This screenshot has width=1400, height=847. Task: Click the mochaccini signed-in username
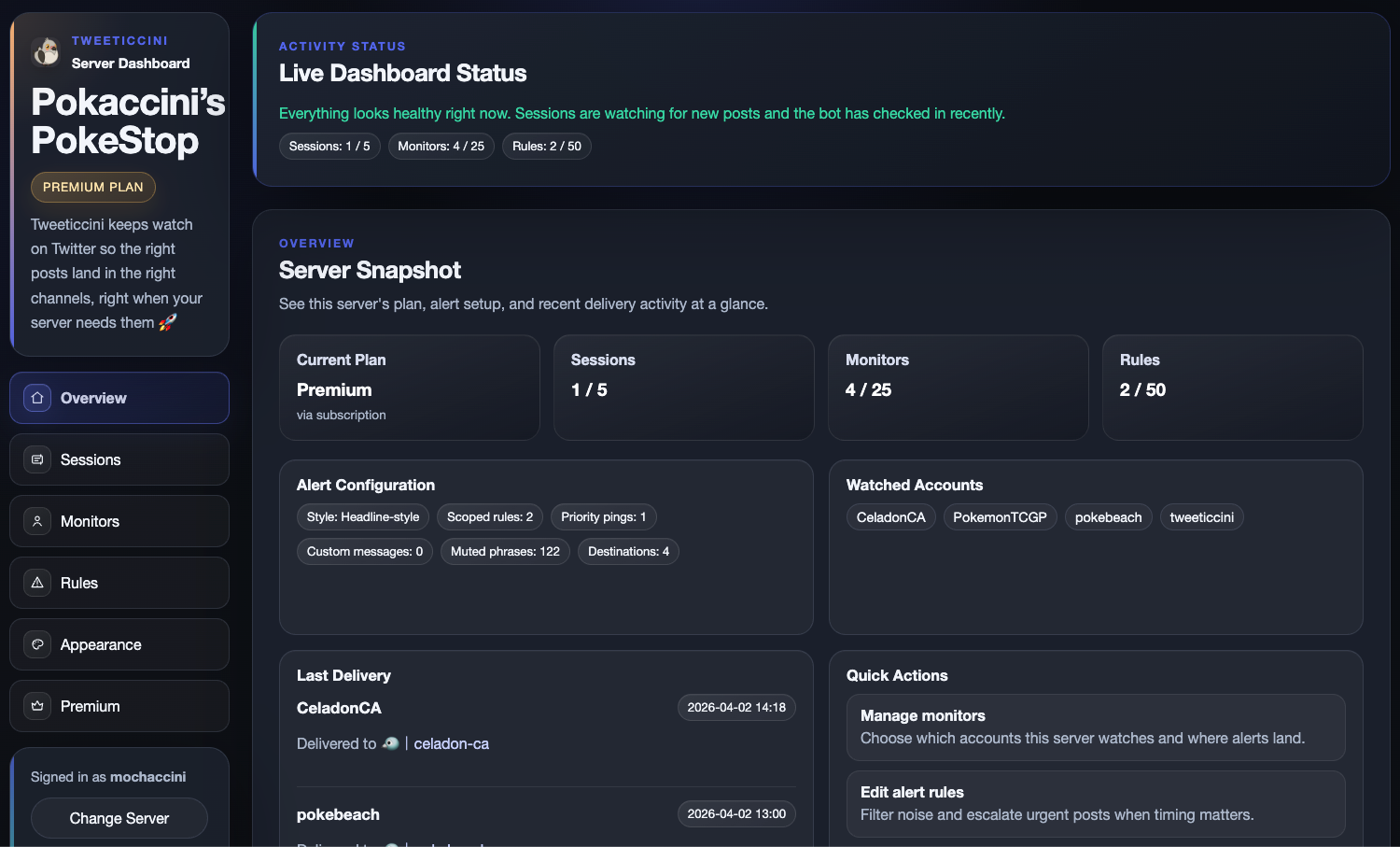pos(148,777)
